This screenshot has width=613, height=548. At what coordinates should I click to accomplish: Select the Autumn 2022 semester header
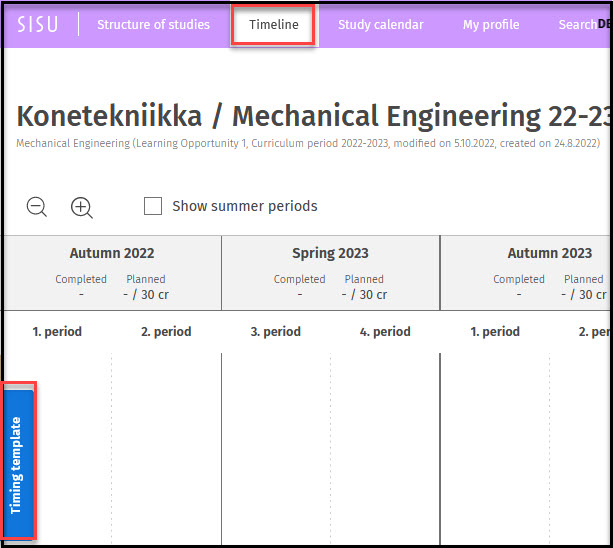point(112,253)
